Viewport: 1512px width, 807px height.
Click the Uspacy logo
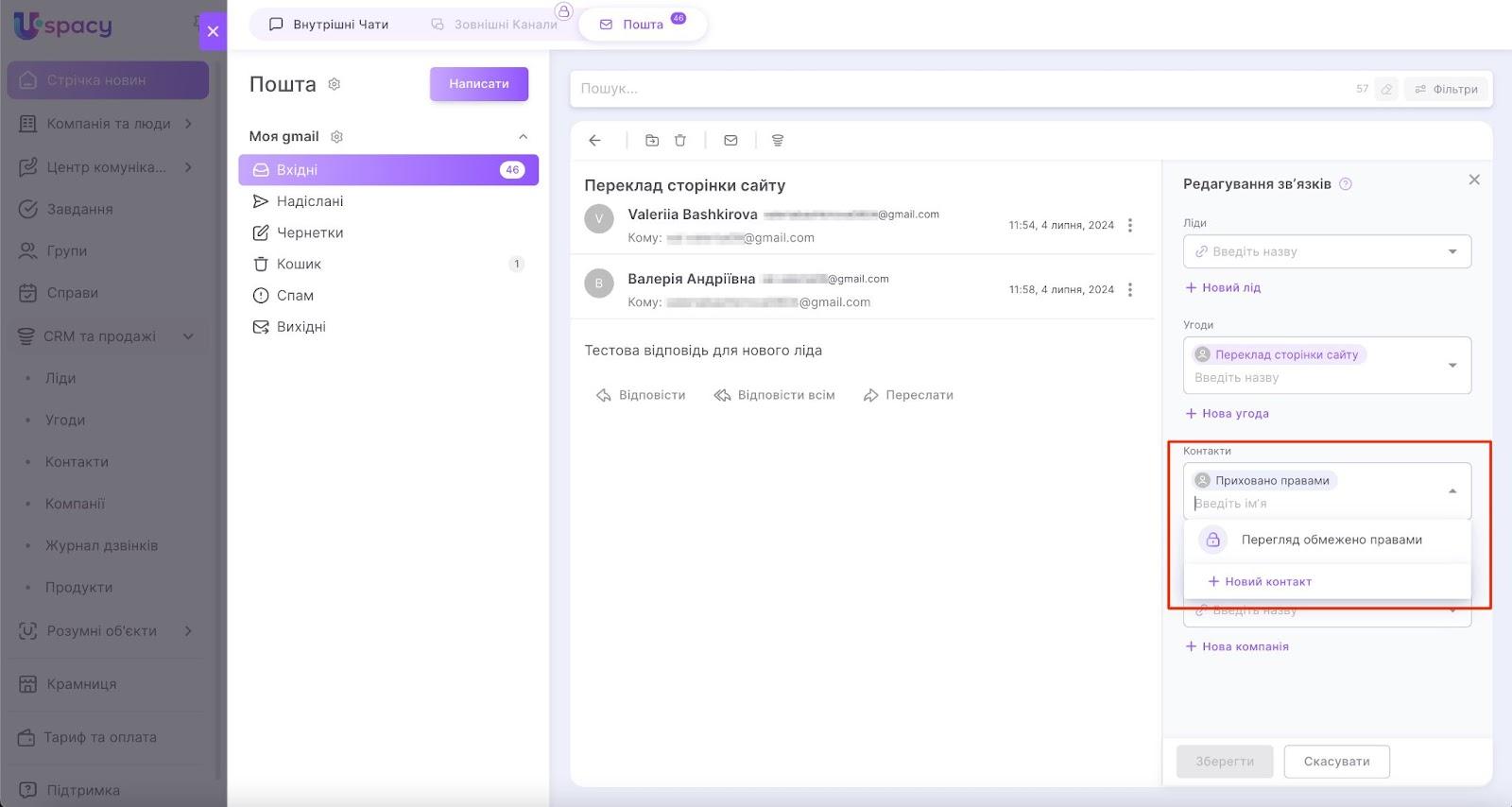pyautogui.click(x=63, y=26)
